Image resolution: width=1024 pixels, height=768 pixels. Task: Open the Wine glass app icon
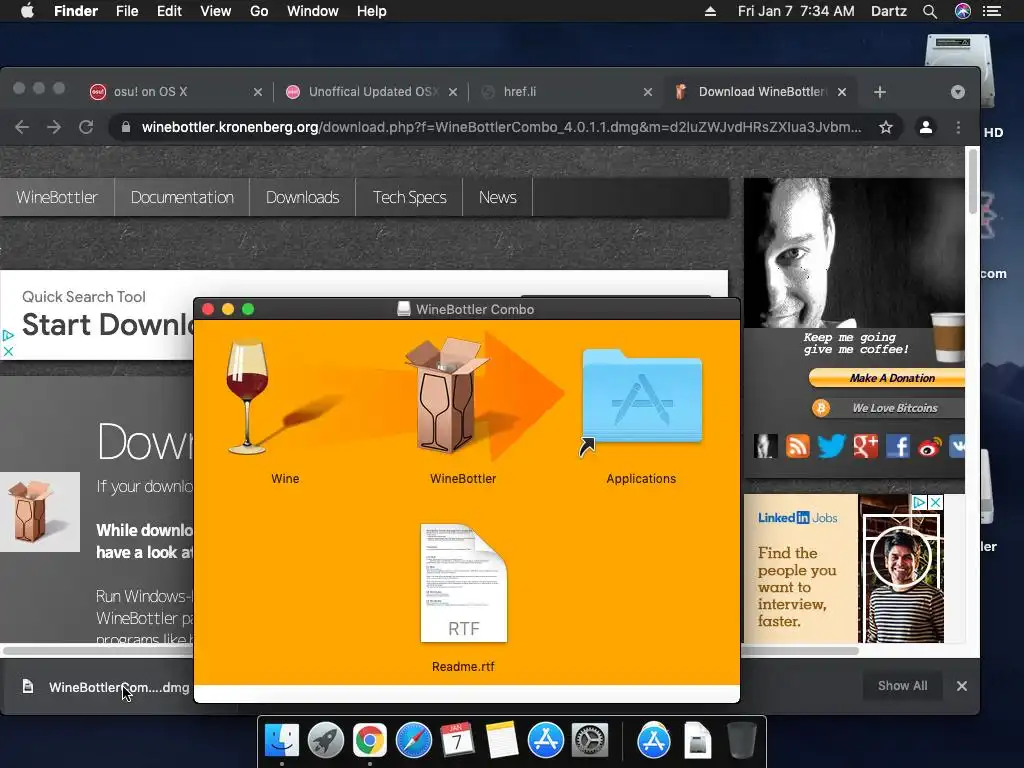(x=248, y=397)
